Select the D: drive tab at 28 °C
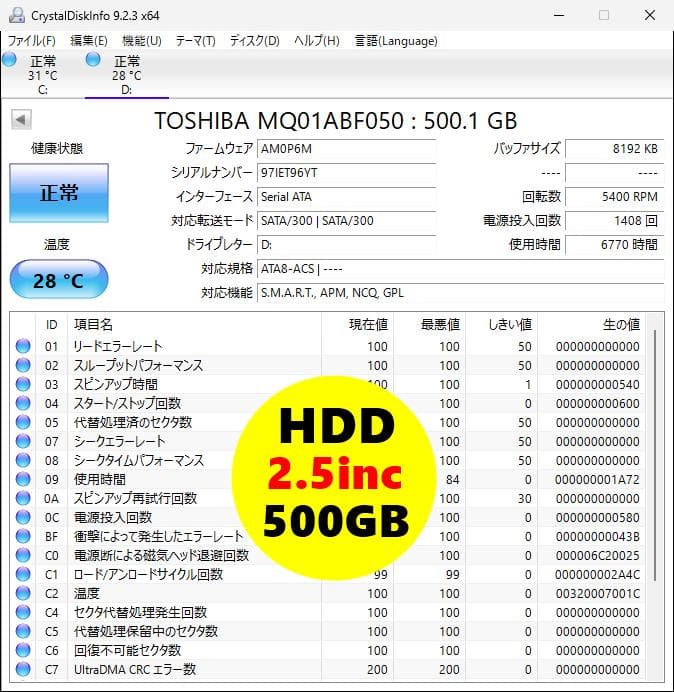 pyautogui.click(x=127, y=74)
